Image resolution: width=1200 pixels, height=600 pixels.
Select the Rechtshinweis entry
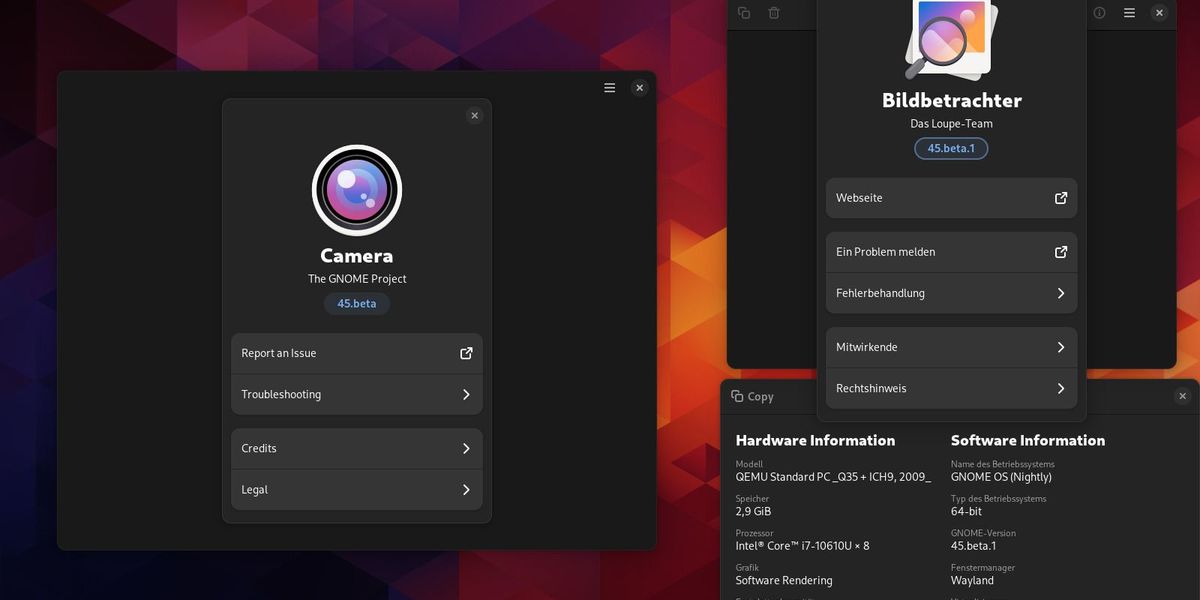[x=951, y=388]
